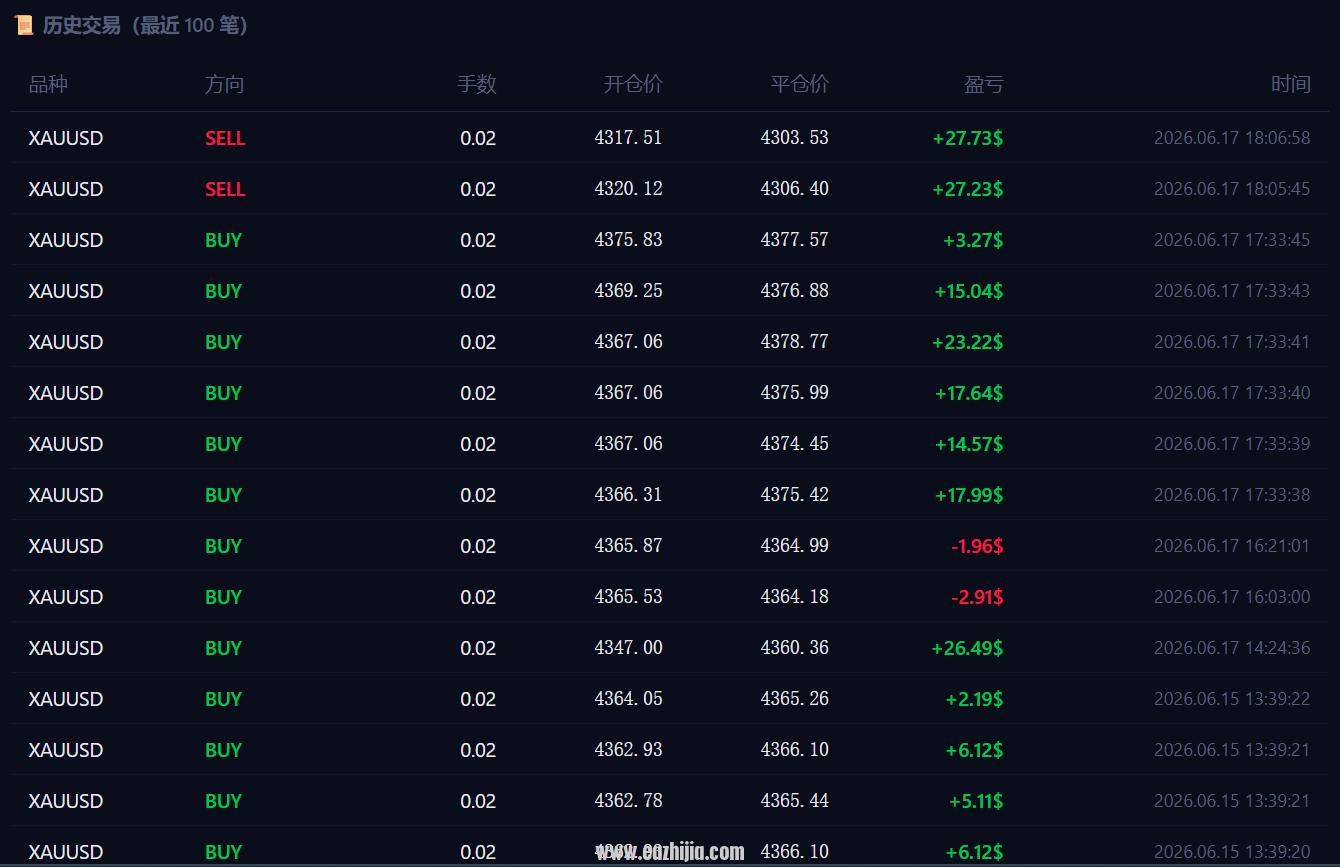Click open price 4375.83

(x=628, y=240)
